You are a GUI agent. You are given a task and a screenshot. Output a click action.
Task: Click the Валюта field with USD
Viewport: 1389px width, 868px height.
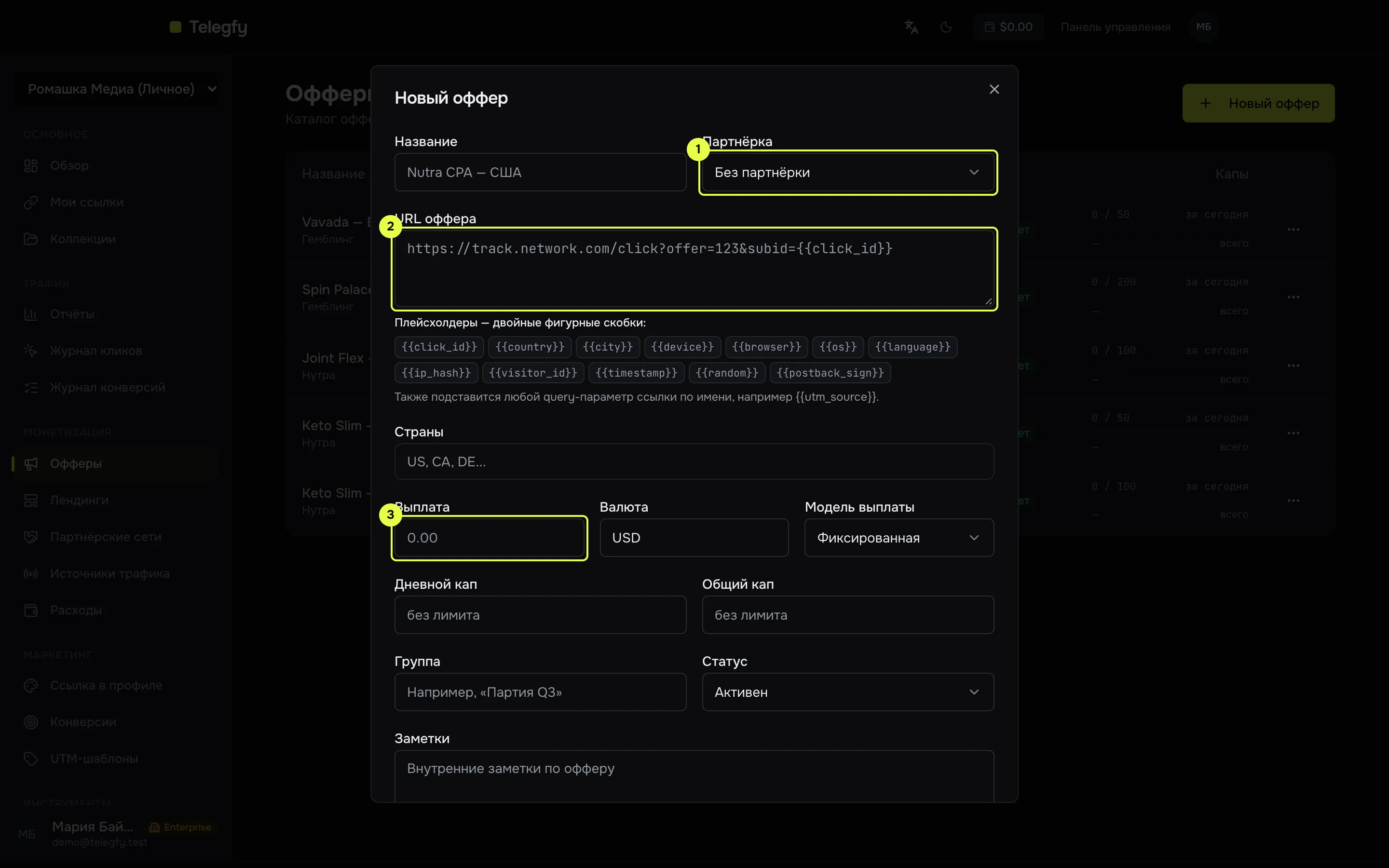694,538
